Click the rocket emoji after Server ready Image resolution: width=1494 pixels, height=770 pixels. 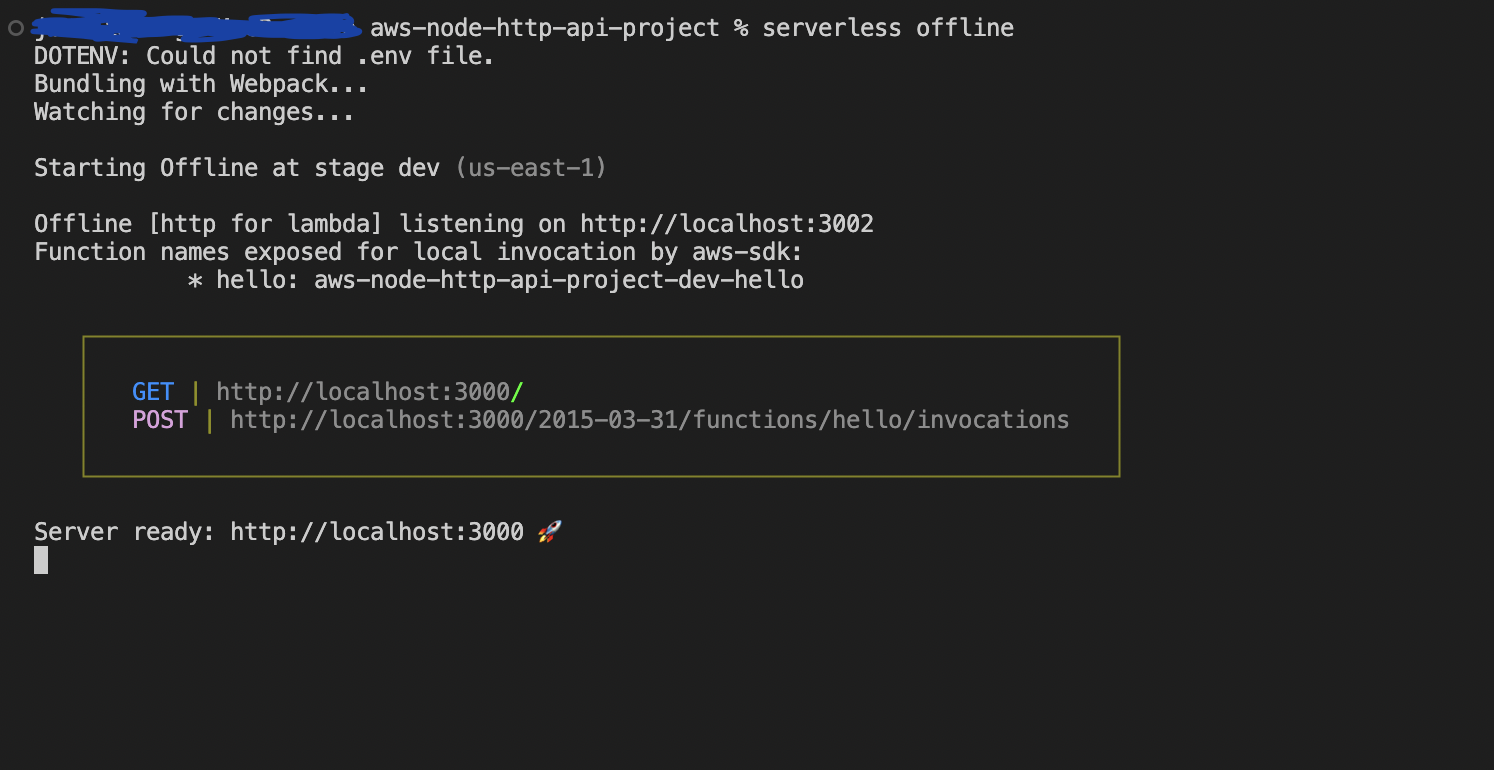tap(549, 532)
